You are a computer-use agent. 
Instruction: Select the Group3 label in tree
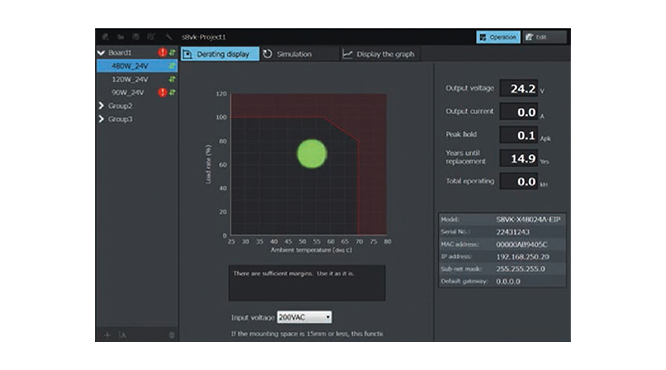[x=120, y=119]
